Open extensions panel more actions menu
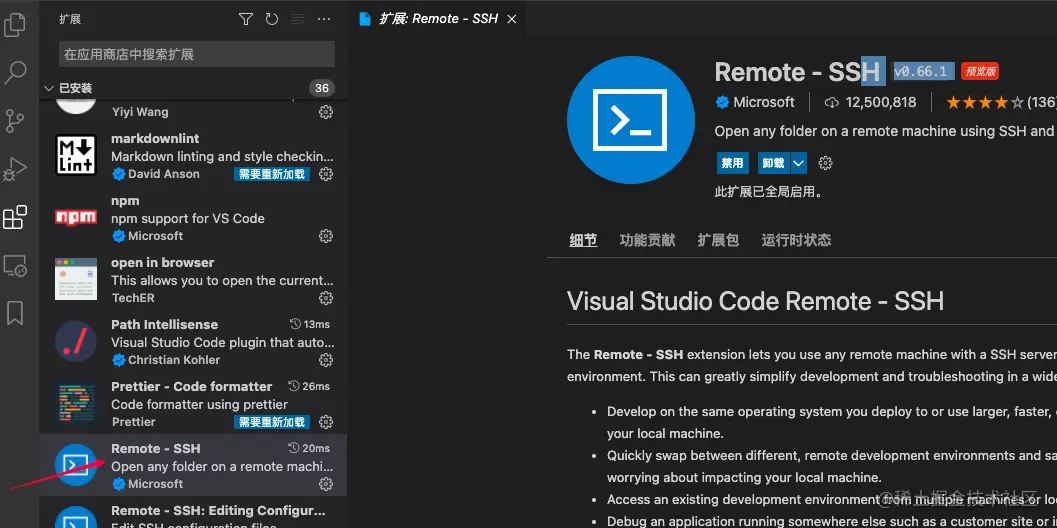This screenshot has height=528, width=1057. (x=324, y=19)
